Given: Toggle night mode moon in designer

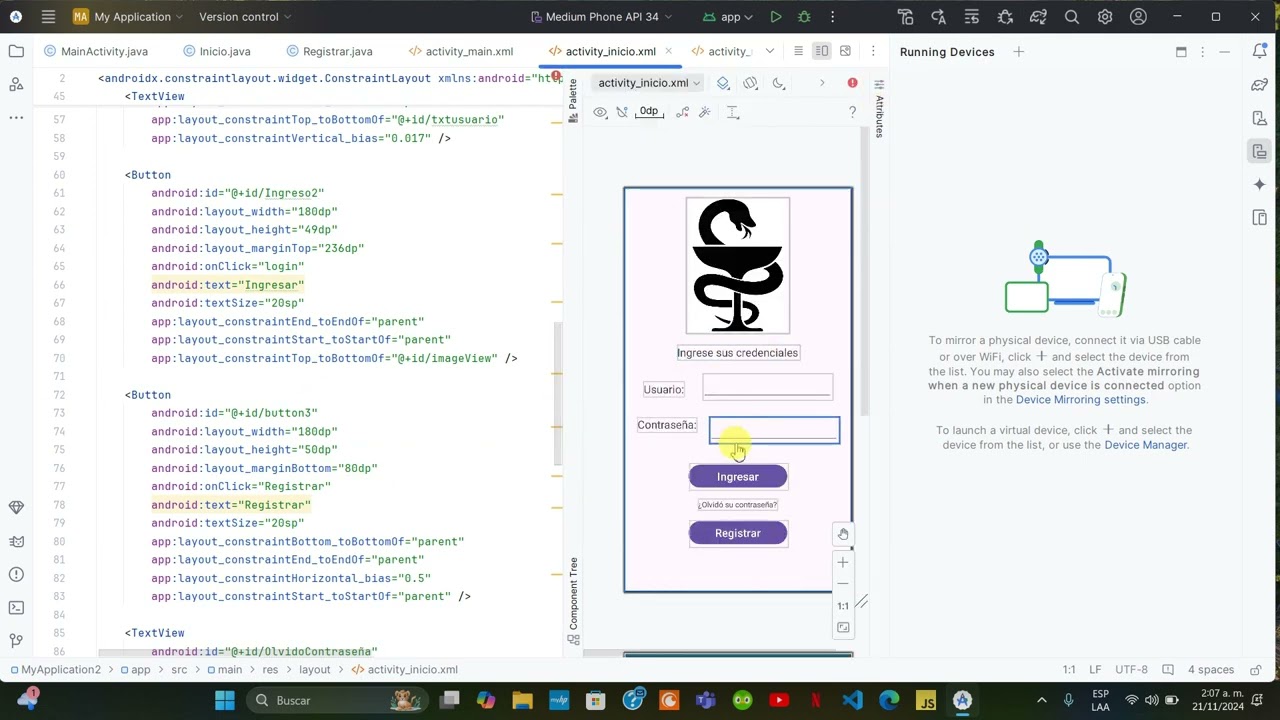Looking at the screenshot, I should pyautogui.click(x=779, y=83).
